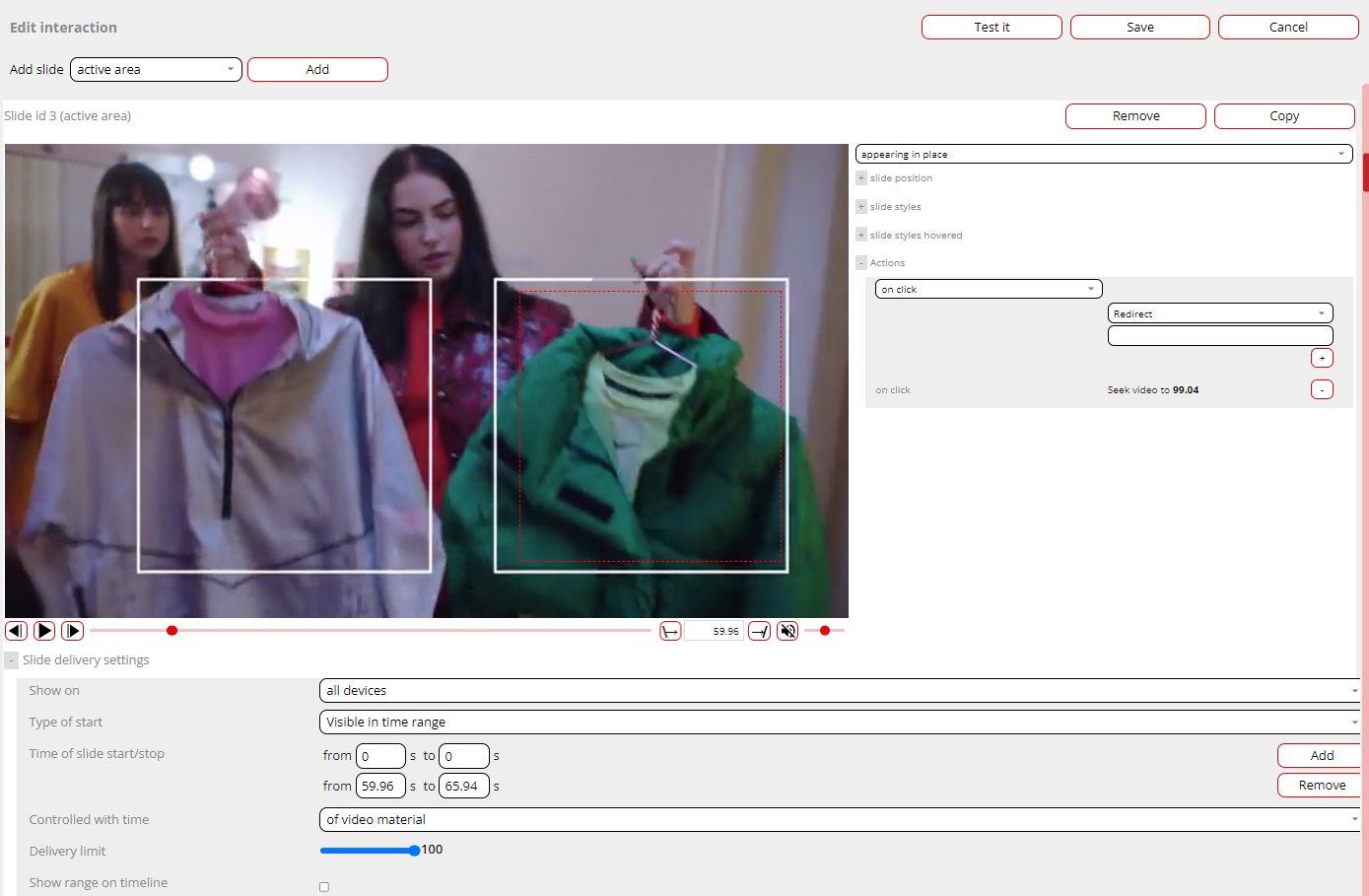Image resolution: width=1369 pixels, height=896 pixels.
Task: Open the Redirect action type dropdown
Action: tap(1220, 313)
